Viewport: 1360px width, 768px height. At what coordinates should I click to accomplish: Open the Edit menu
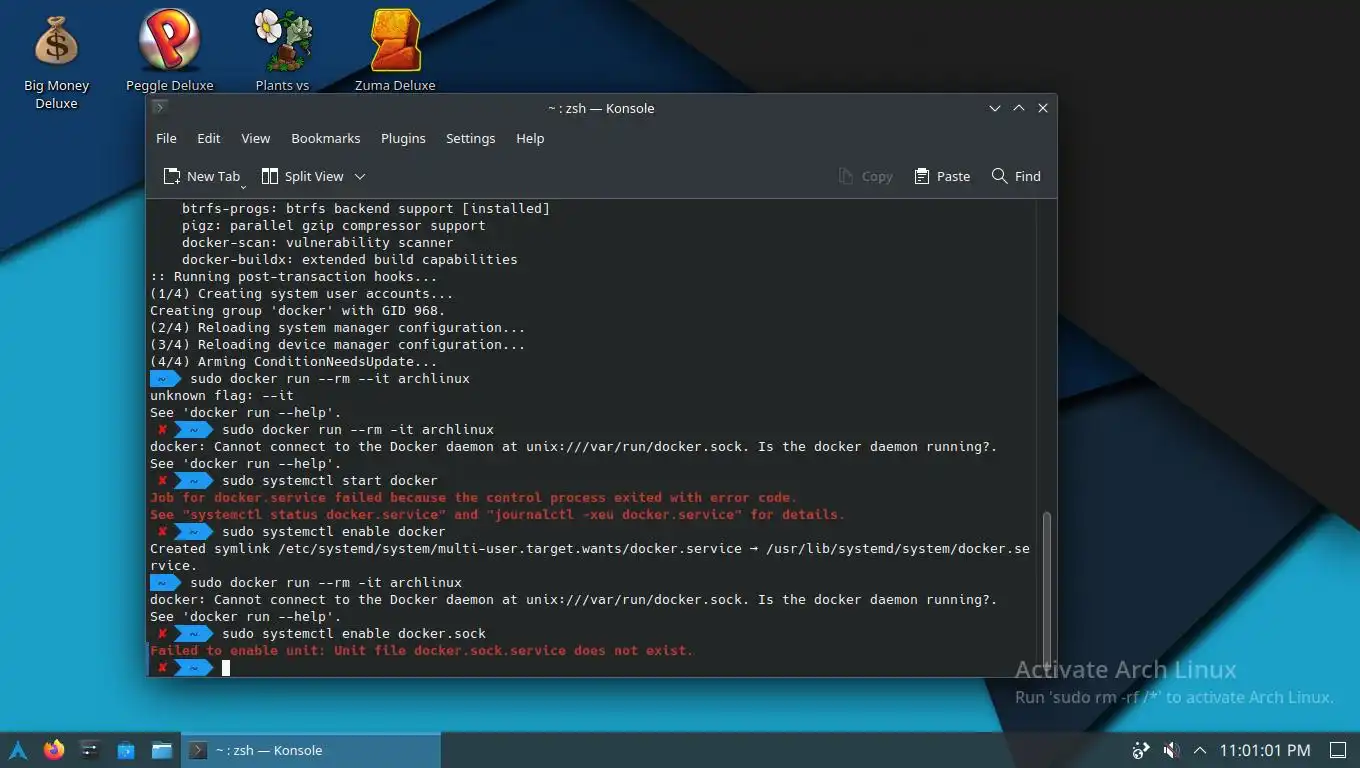click(x=208, y=138)
